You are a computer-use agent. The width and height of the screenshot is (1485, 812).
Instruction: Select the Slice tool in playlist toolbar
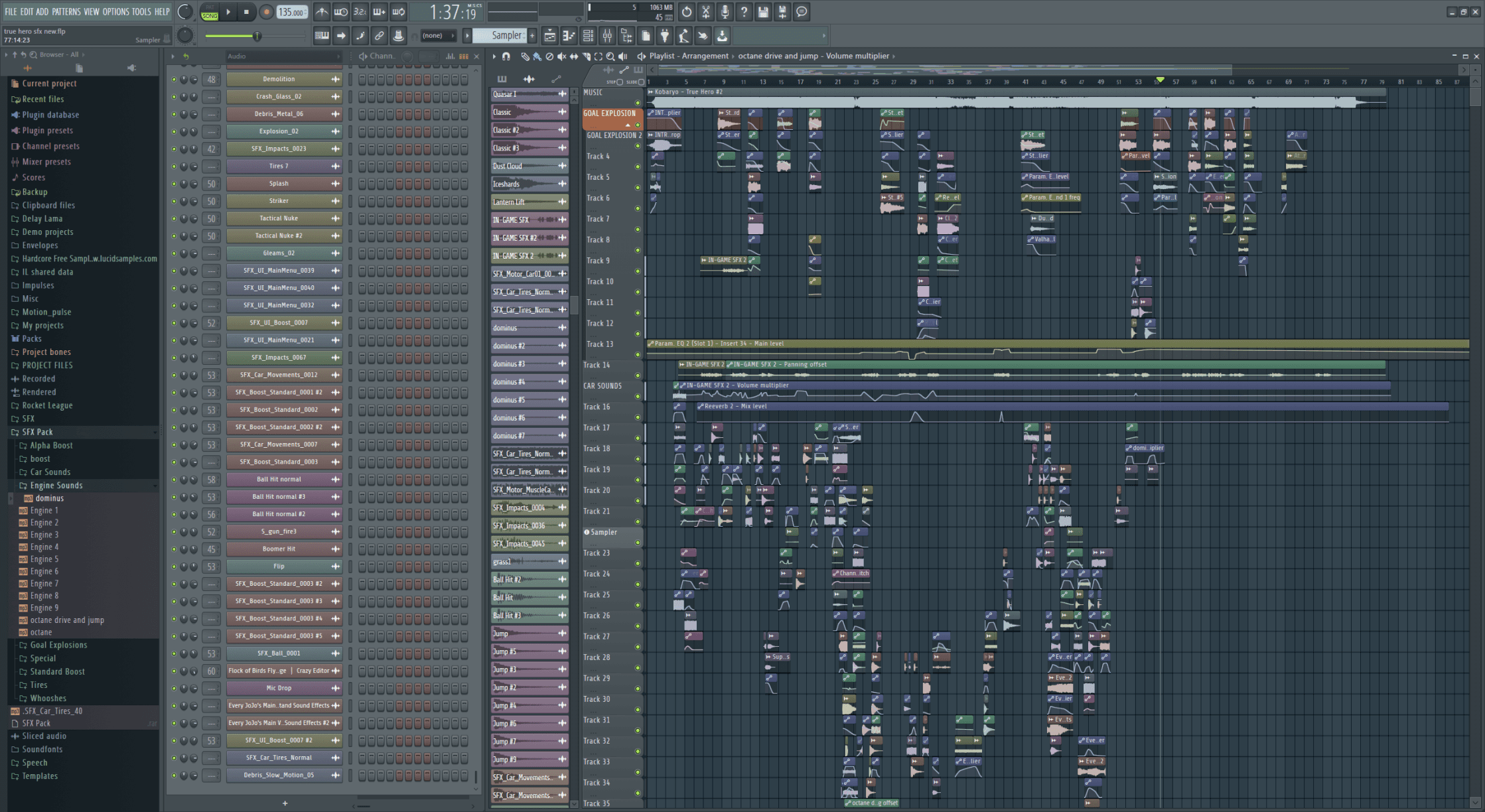[587, 56]
